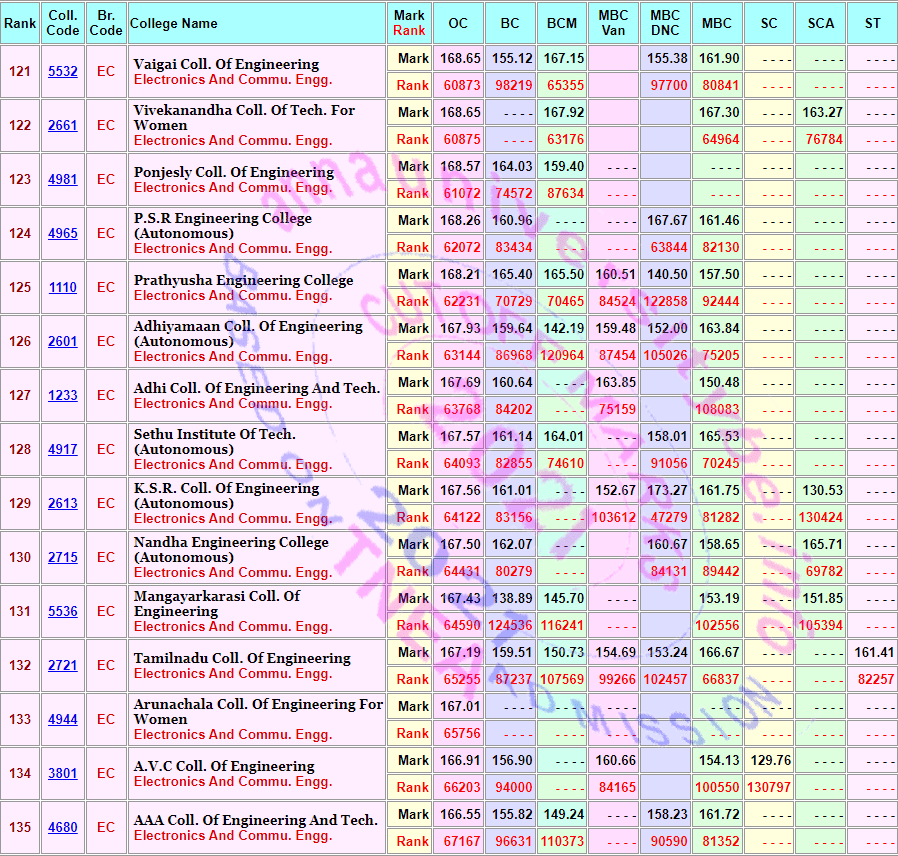The height and width of the screenshot is (856, 898).
Task: Open college code 2661 link
Action: pos(62,125)
